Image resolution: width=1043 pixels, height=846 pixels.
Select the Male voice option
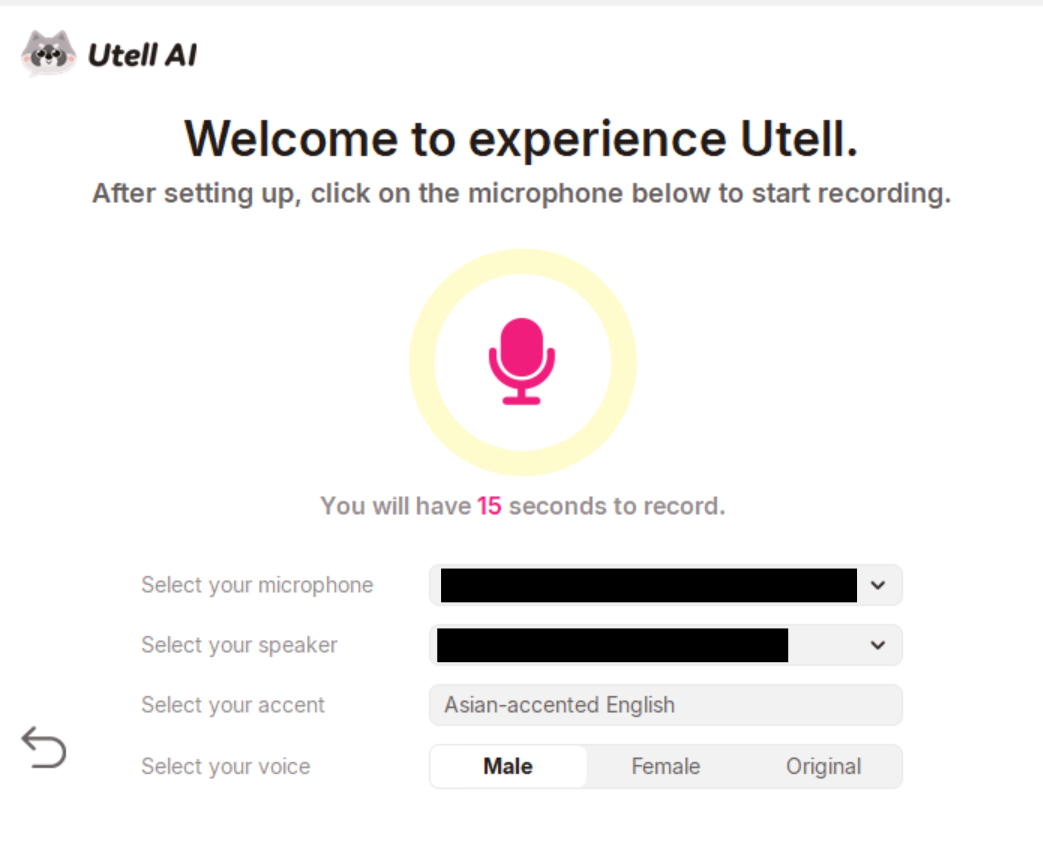[x=508, y=767]
